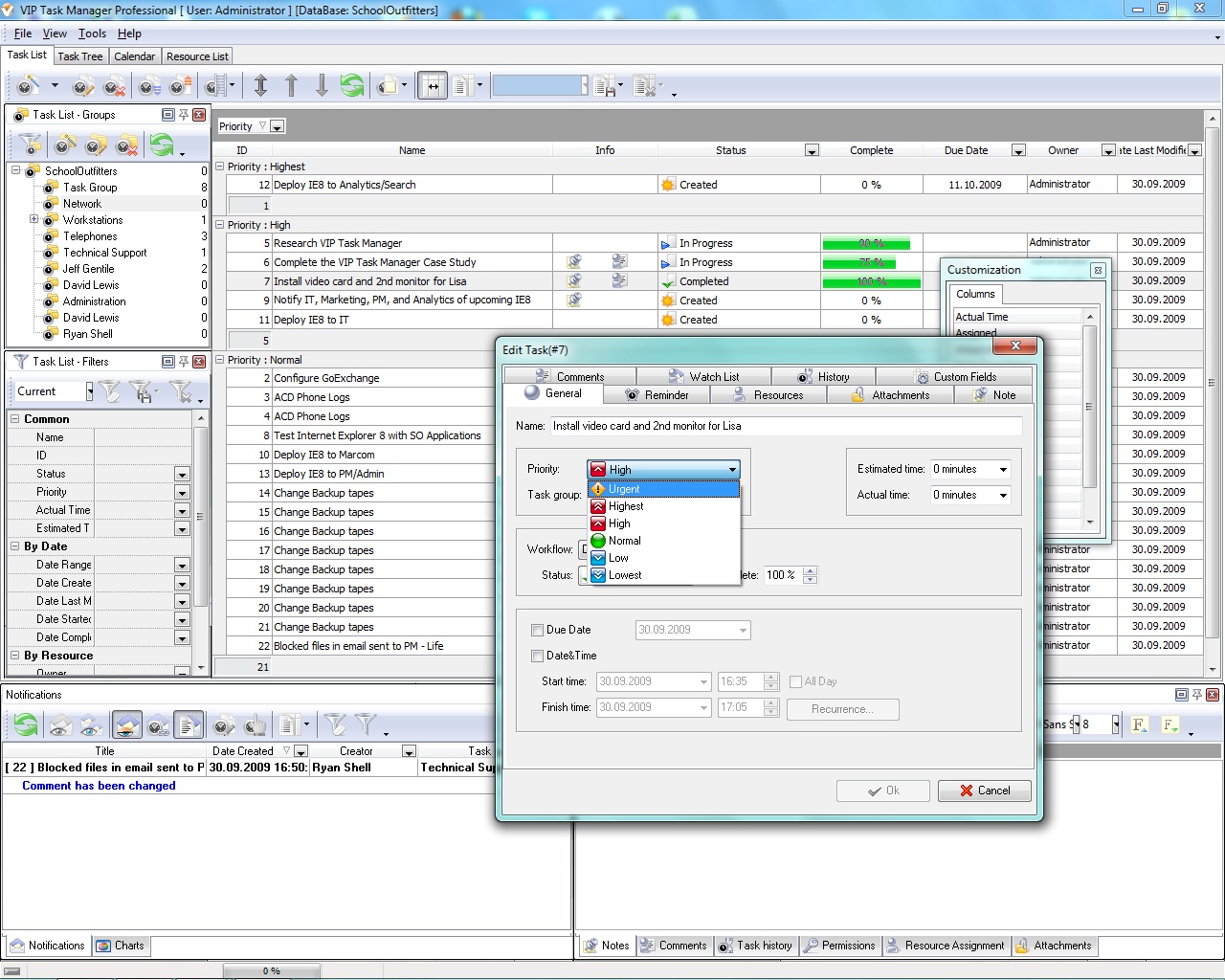
Task: Click the delete task icon in main toolbar
Action: click(x=114, y=87)
